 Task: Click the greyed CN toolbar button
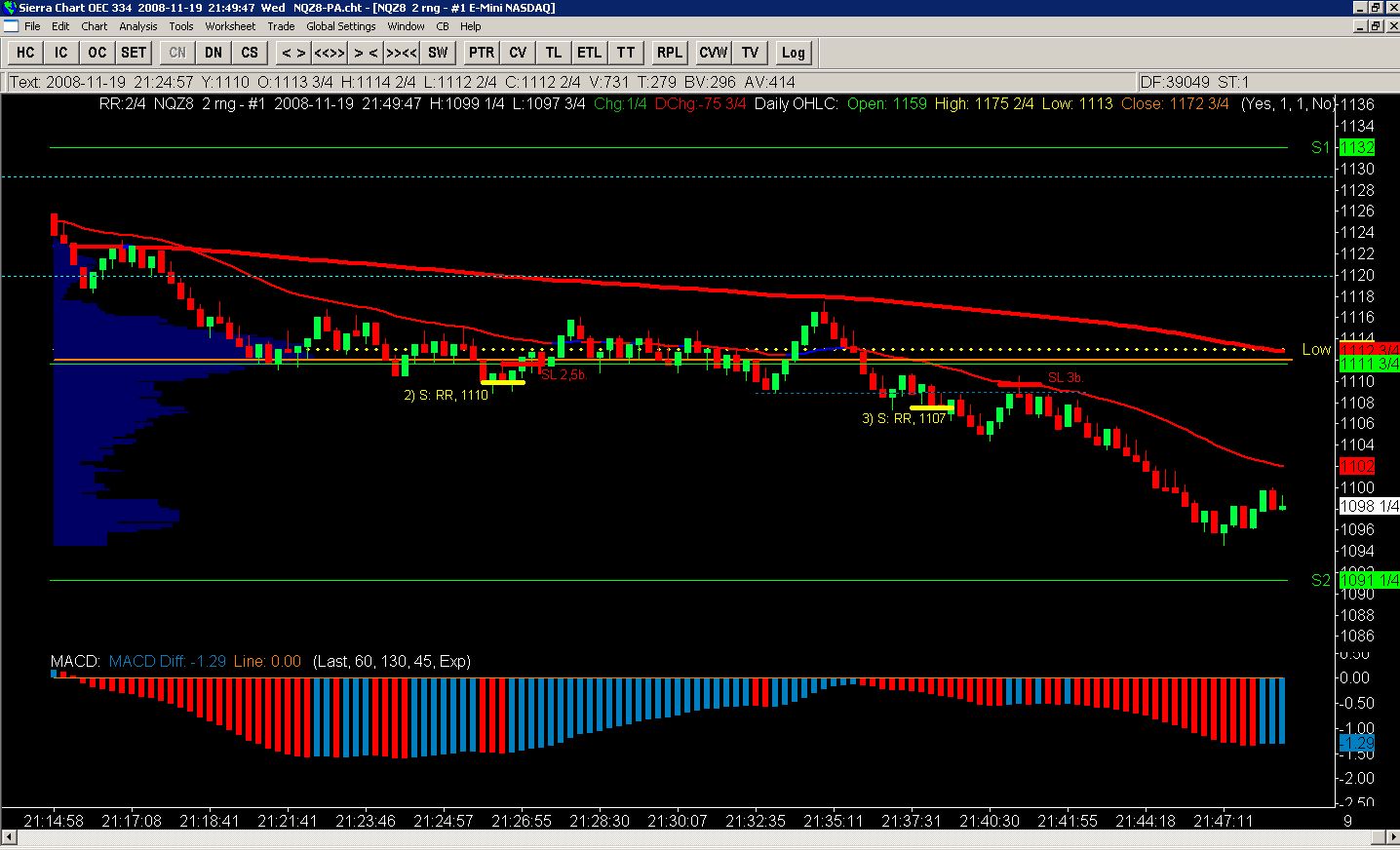(177, 53)
